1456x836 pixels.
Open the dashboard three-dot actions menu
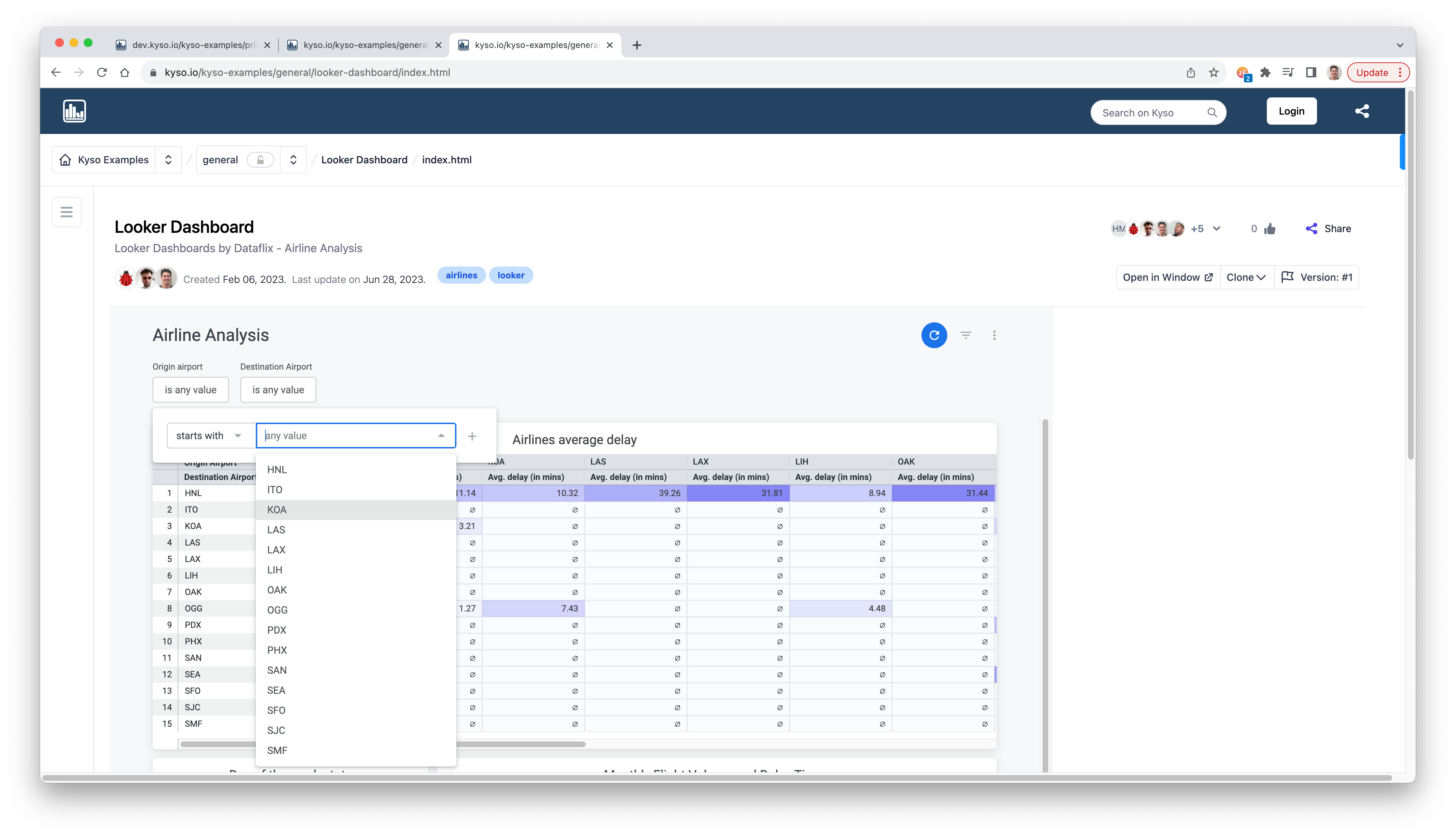coord(994,335)
